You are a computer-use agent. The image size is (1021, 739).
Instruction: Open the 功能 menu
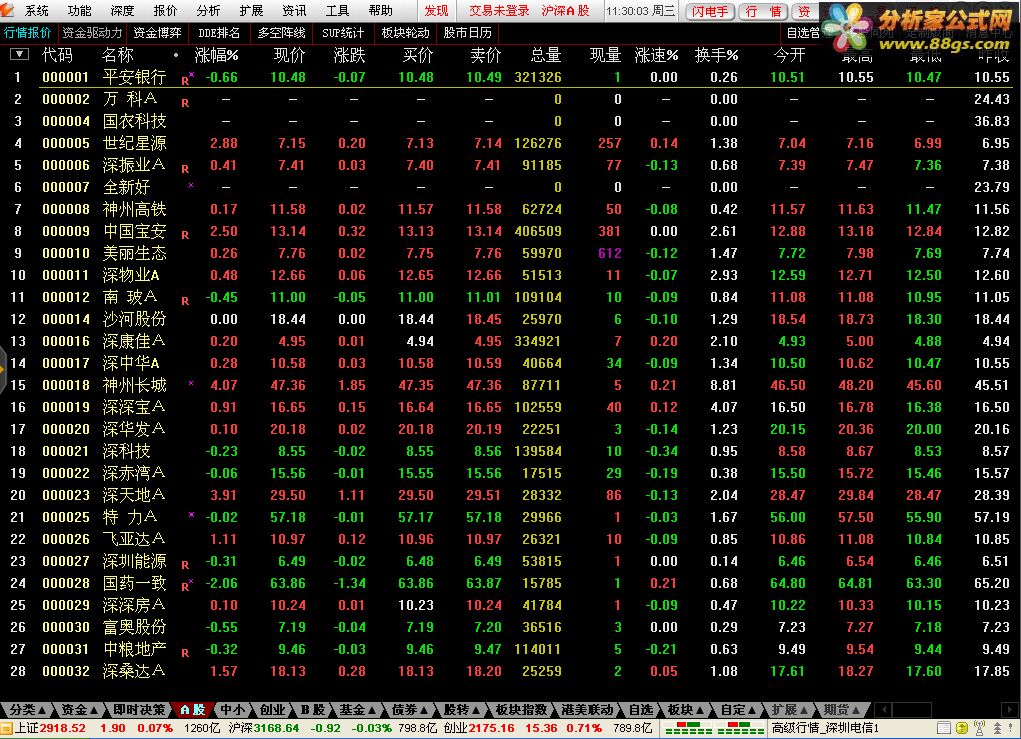pos(79,10)
